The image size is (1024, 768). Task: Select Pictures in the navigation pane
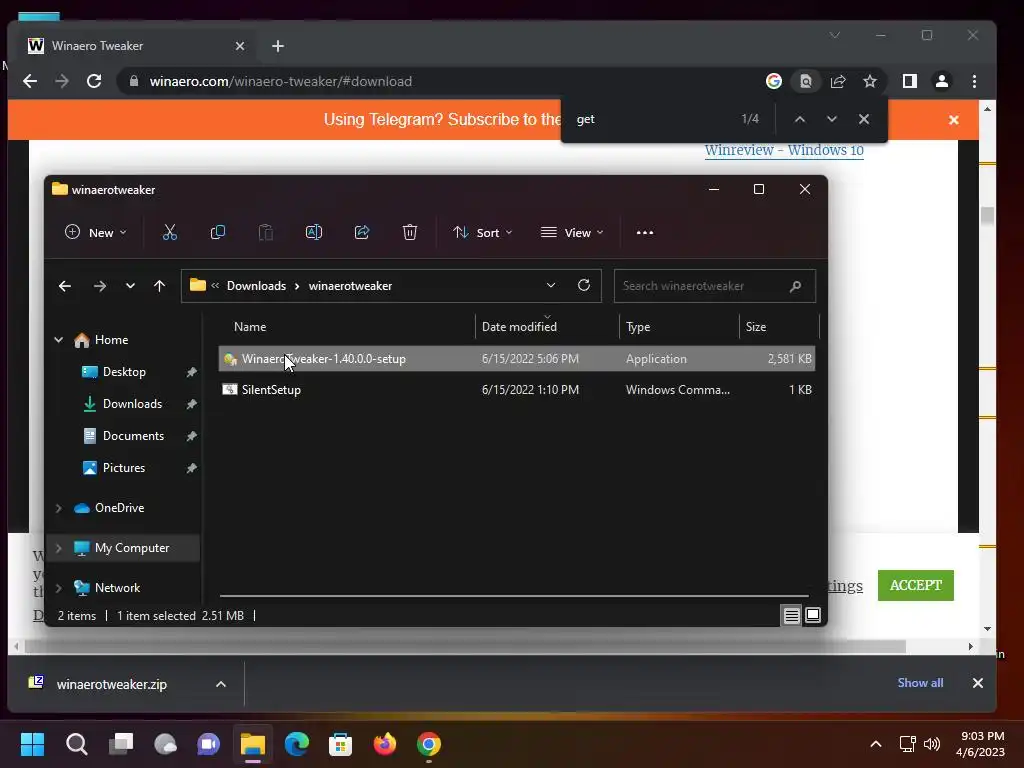point(124,468)
